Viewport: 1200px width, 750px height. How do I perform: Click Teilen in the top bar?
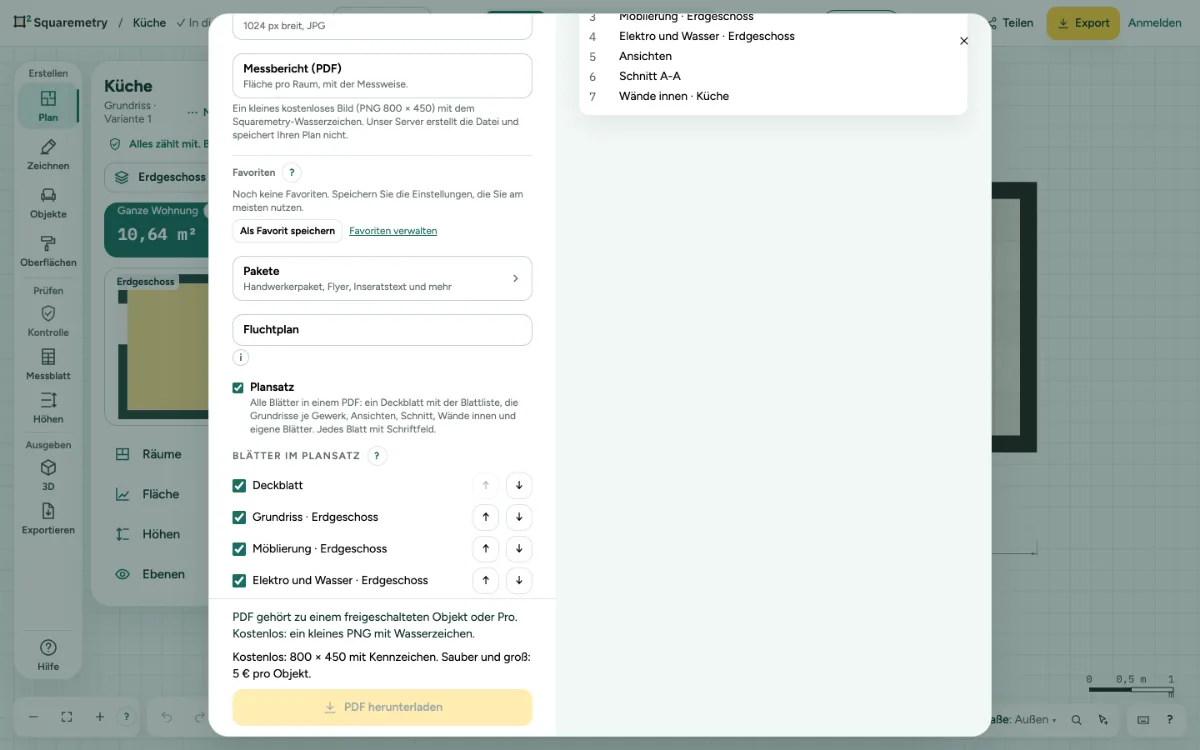coord(1010,23)
